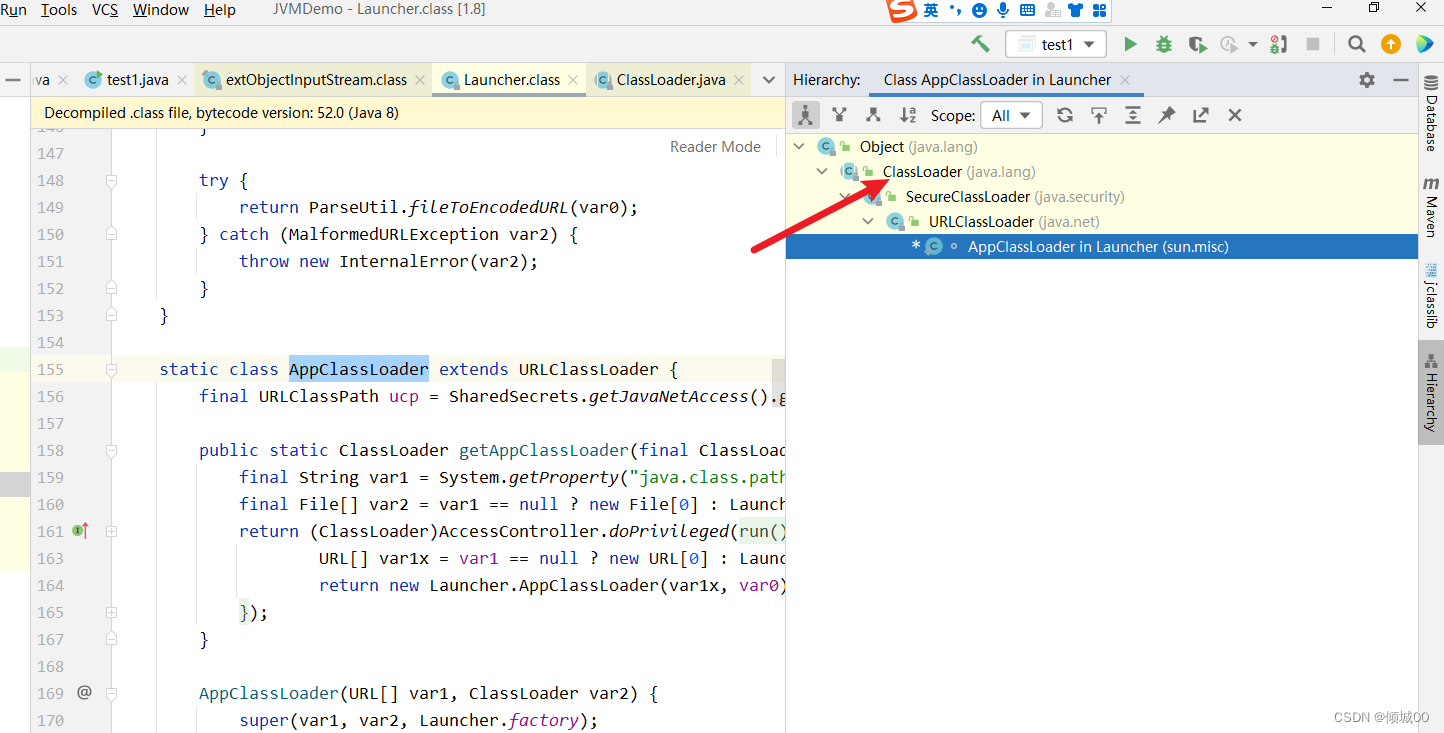1444x733 pixels.
Task: Close the ClassLoader.java tab
Action: click(739, 80)
